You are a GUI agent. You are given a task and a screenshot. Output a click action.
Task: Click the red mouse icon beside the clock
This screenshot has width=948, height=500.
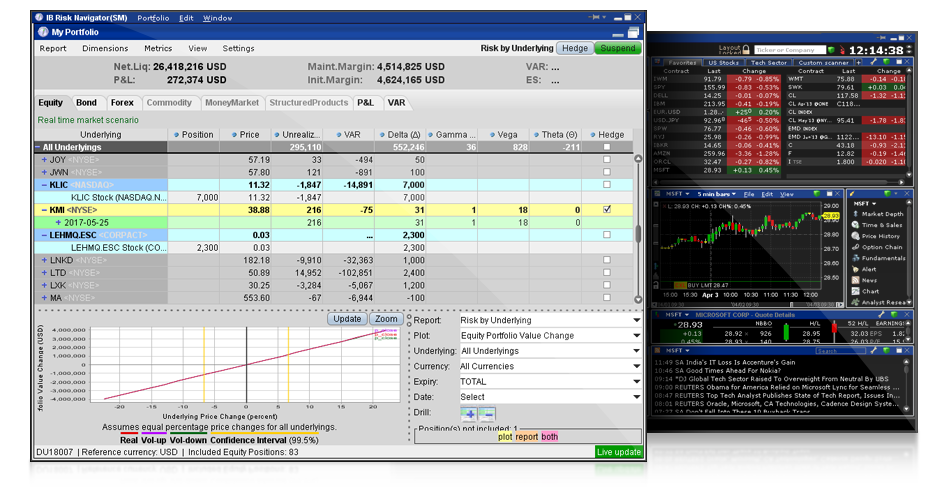pos(842,50)
